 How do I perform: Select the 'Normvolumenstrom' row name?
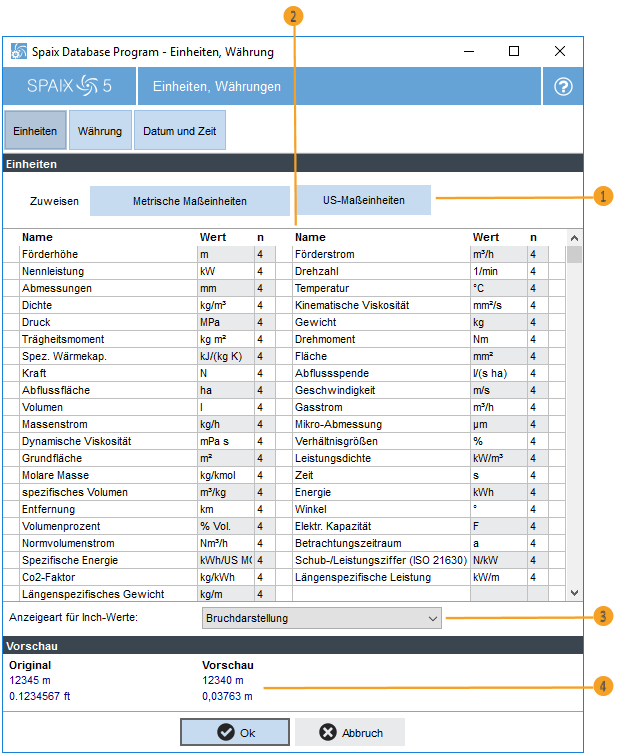pyautogui.click(x=68, y=543)
